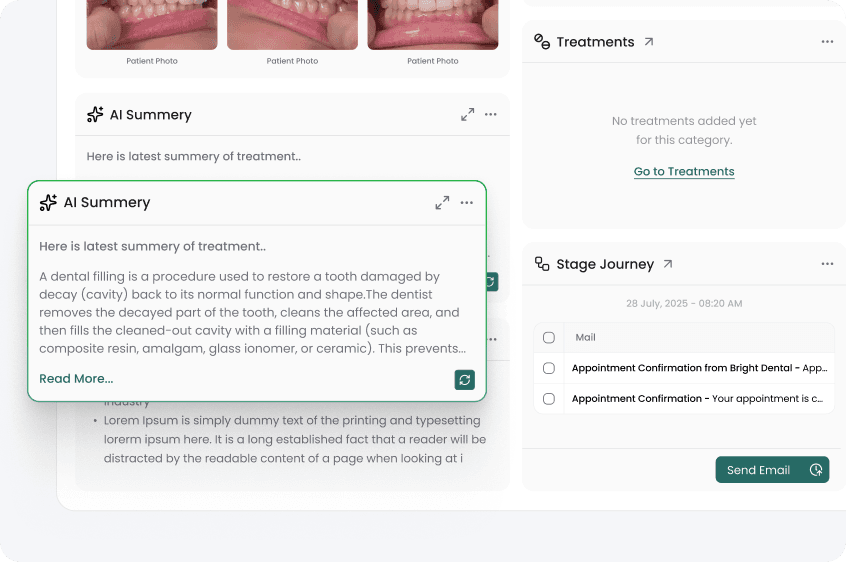
Task: Open the Stage Journey more options menu
Action: (827, 264)
